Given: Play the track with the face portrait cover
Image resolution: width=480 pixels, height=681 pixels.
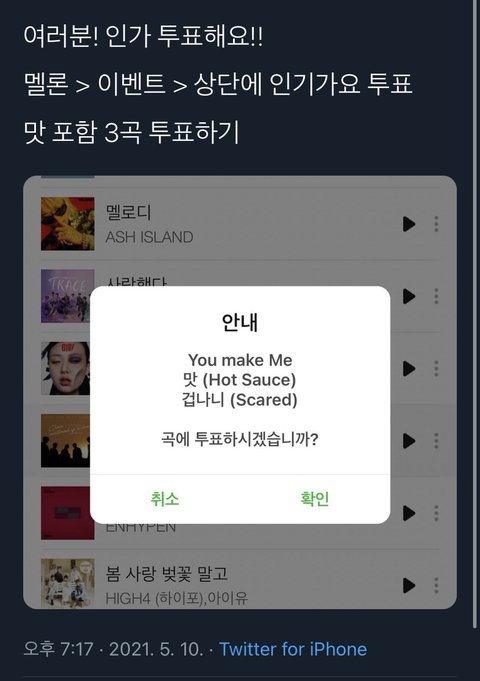Looking at the screenshot, I should tap(409, 369).
